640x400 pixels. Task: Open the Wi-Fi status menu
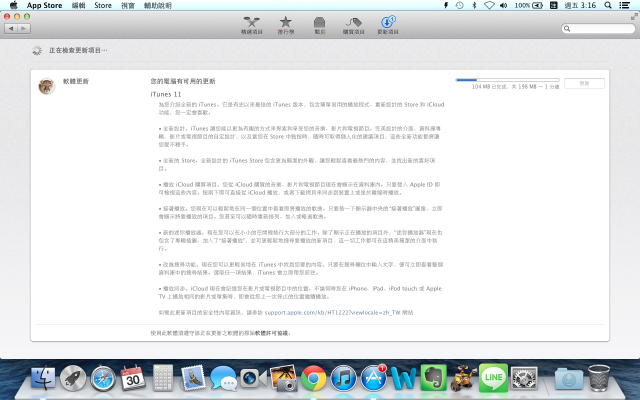click(x=489, y=5)
